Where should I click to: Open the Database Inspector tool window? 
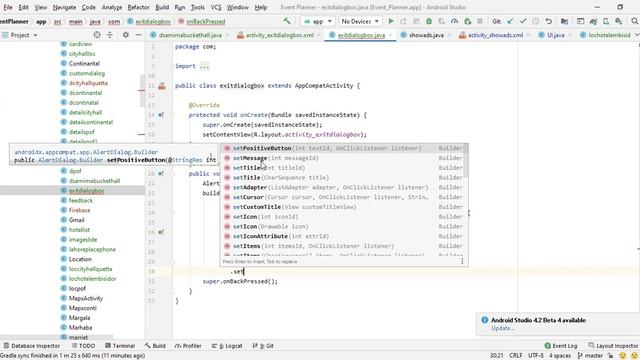click(x=31, y=346)
